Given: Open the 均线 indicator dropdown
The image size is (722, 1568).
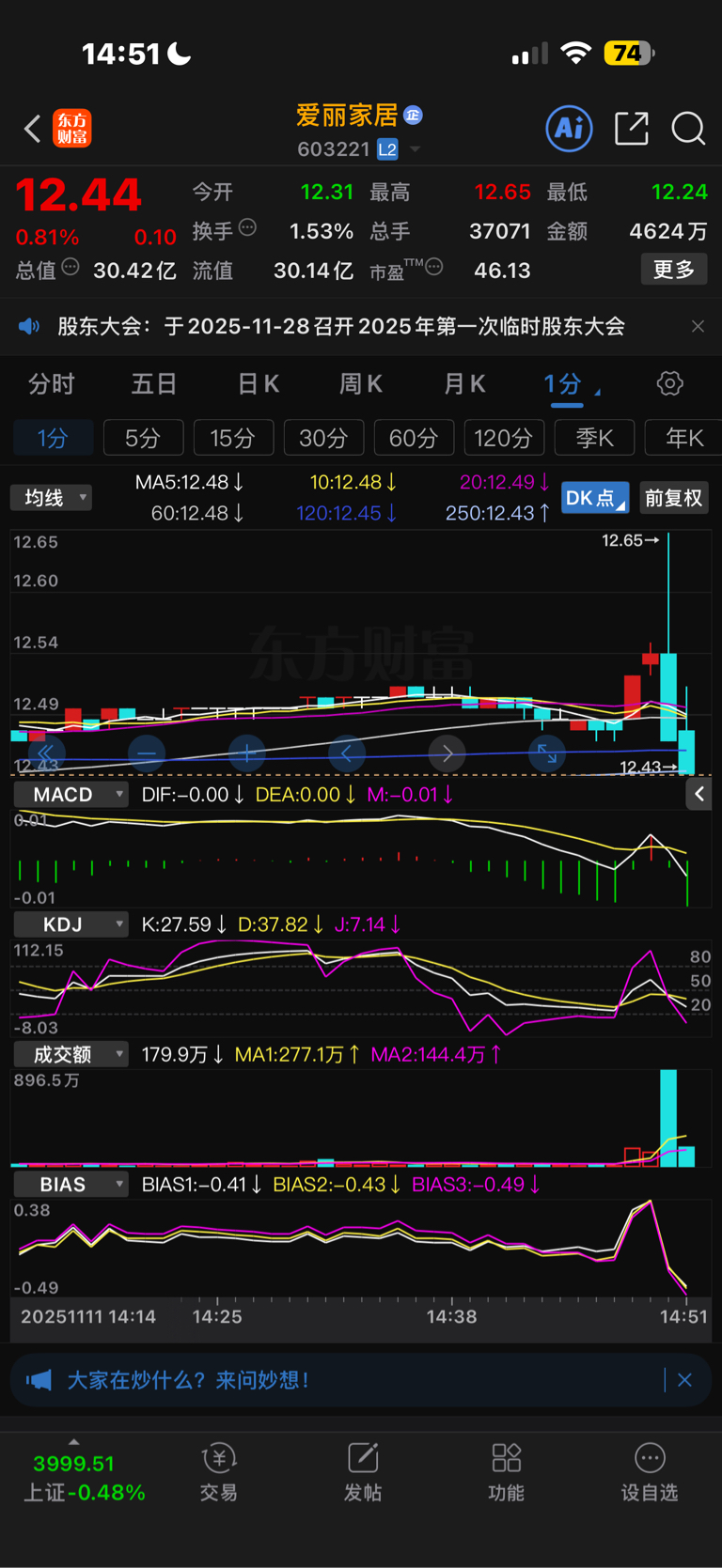Looking at the screenshot, I should click(x=52, y=498).
